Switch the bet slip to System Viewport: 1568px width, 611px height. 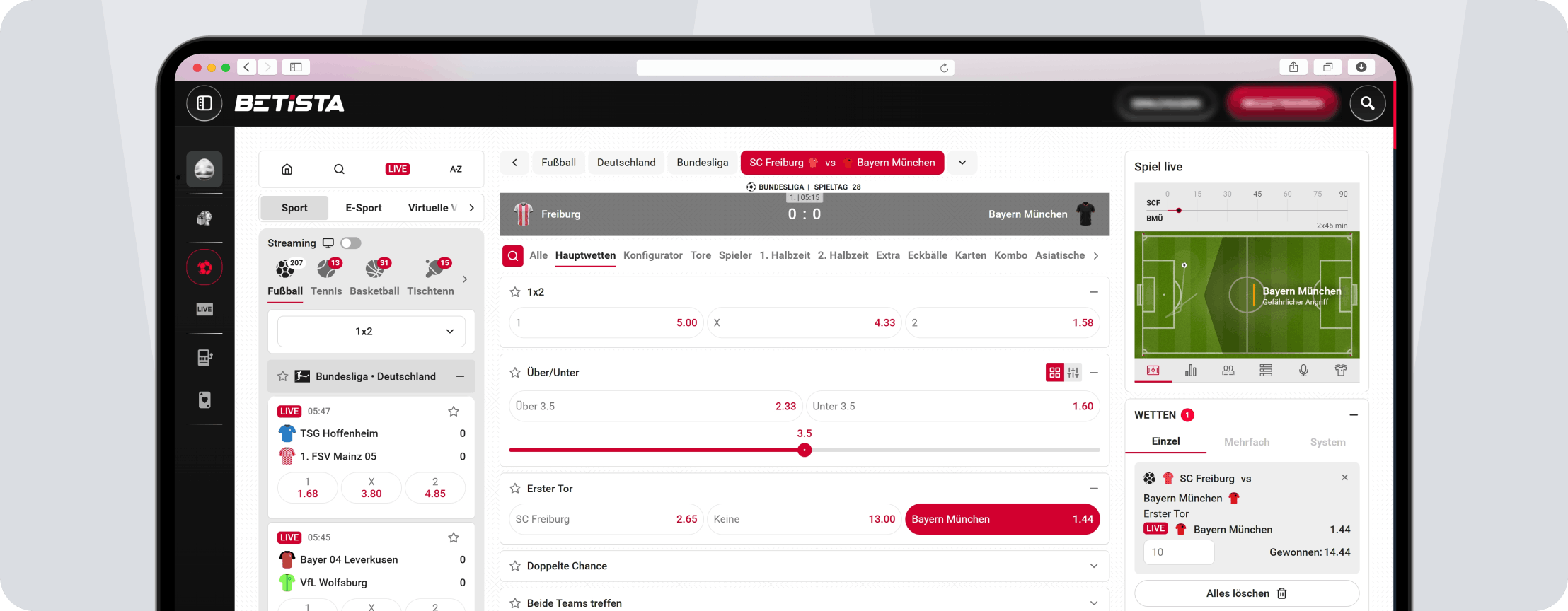point(1327,442)
